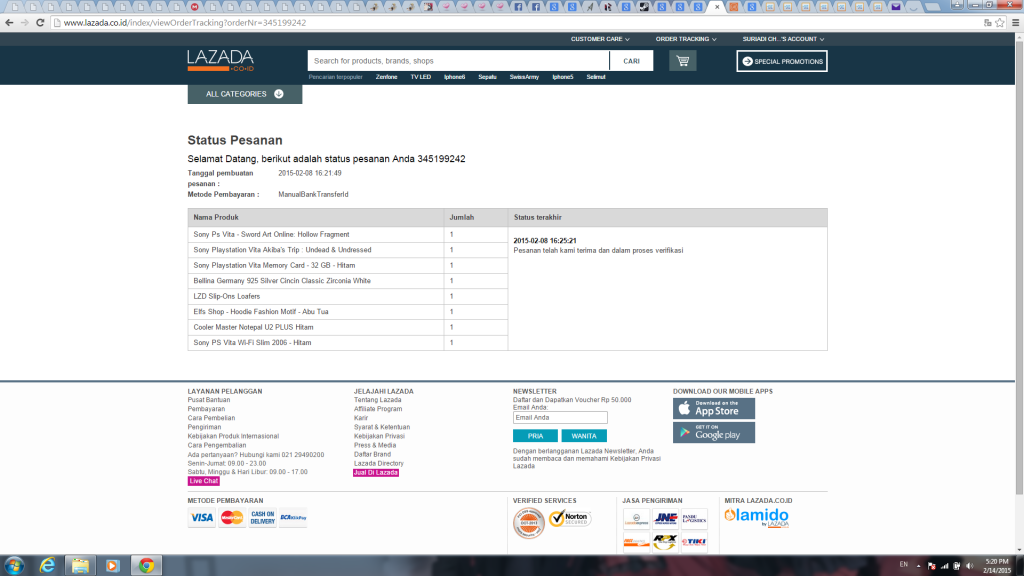Switch to the Gmail browser tab

point(195,7)
